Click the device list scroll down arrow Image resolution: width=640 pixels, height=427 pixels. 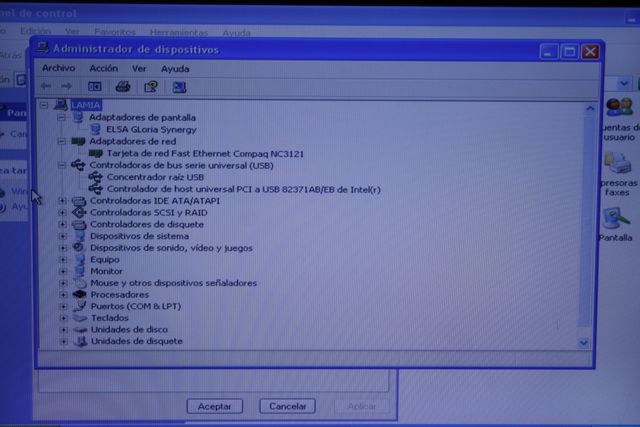tap(584, 342)
